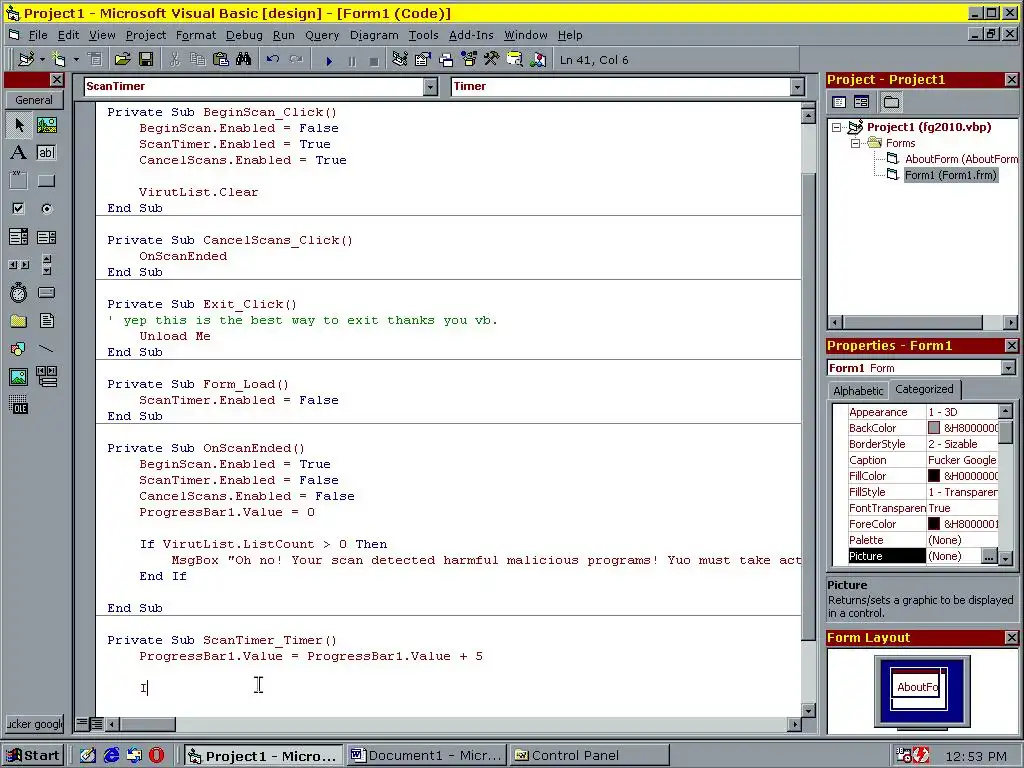The height and width of the screenshot is (768, 1024).
Task: Switch to the Control Panel taskbar button
Action: 590,756
